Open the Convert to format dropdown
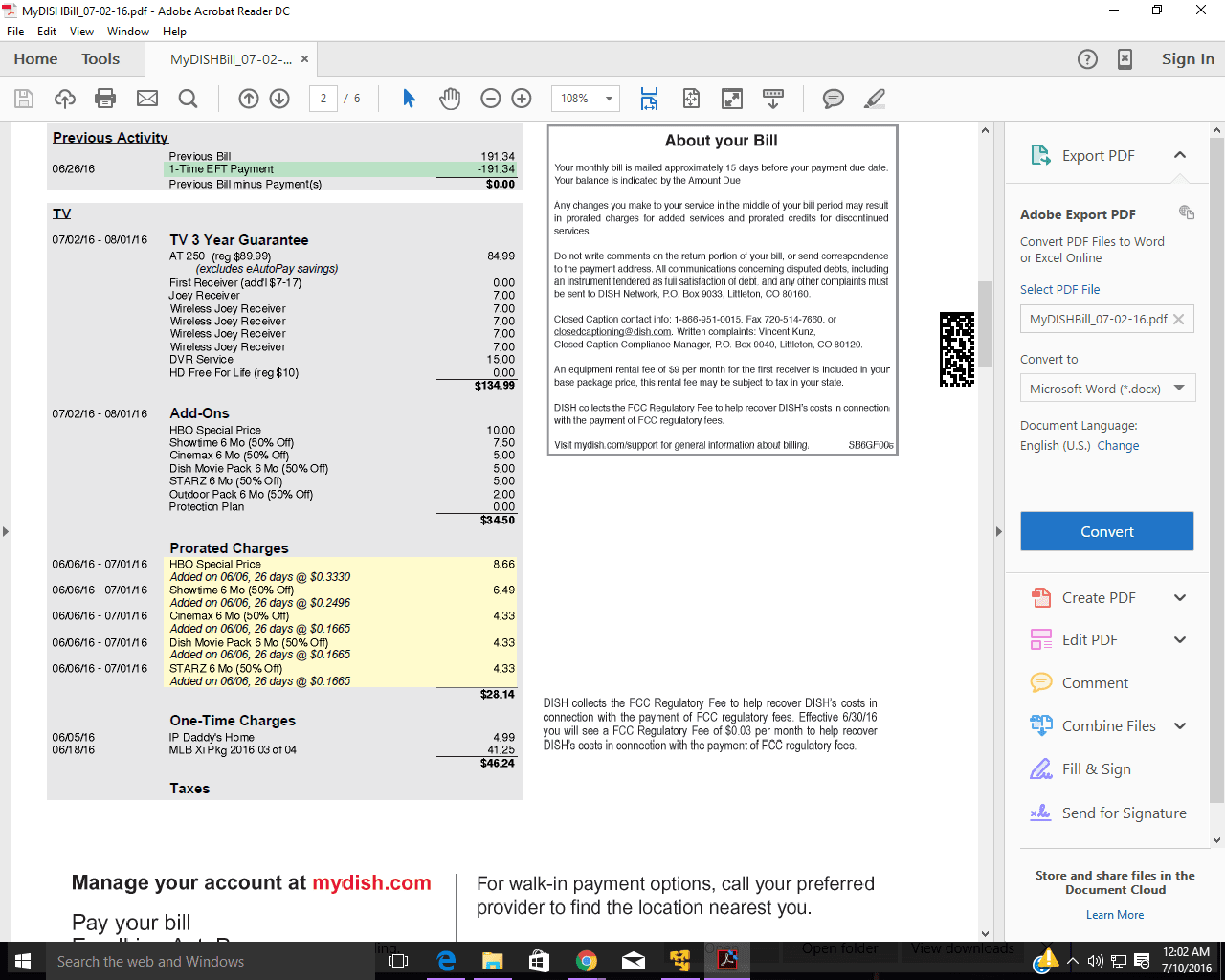Screen dimensions: 1225x980 click(x=1107, y=388)
